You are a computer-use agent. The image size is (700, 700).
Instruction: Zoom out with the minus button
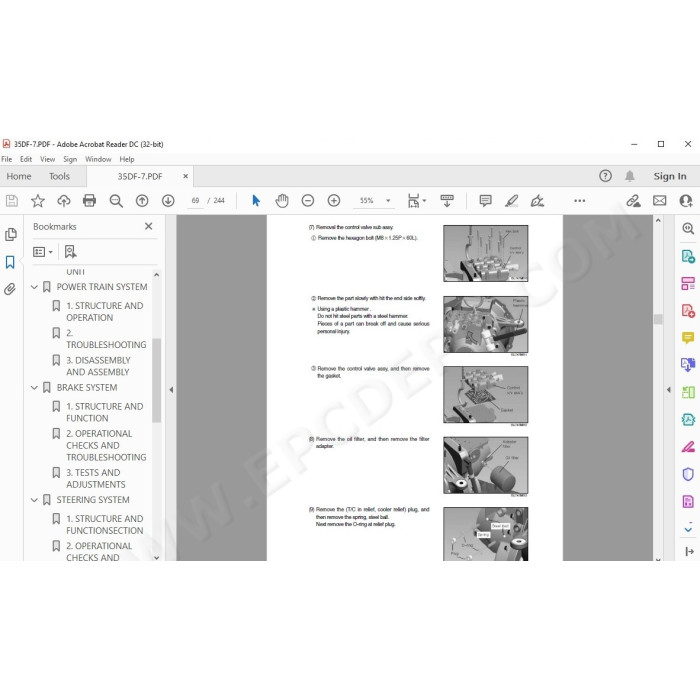[x=308, y=201]
